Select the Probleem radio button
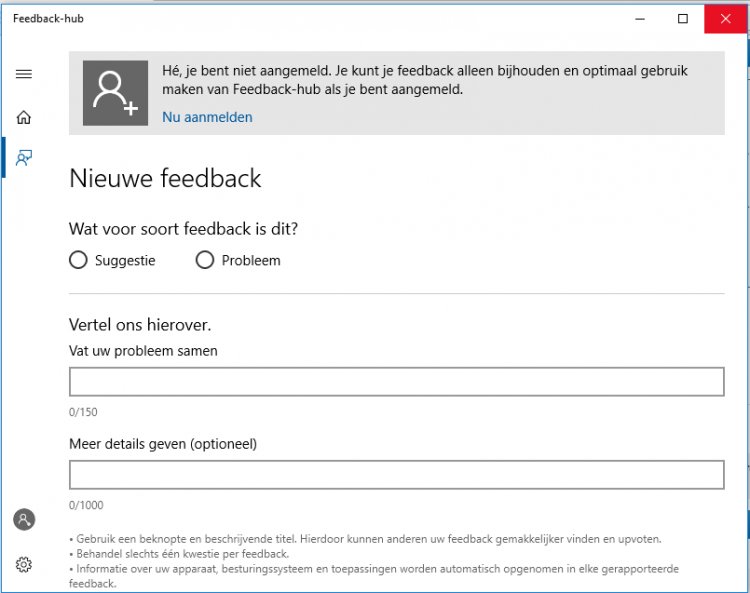This screenshot has width=750, height=593. (205, 260)
